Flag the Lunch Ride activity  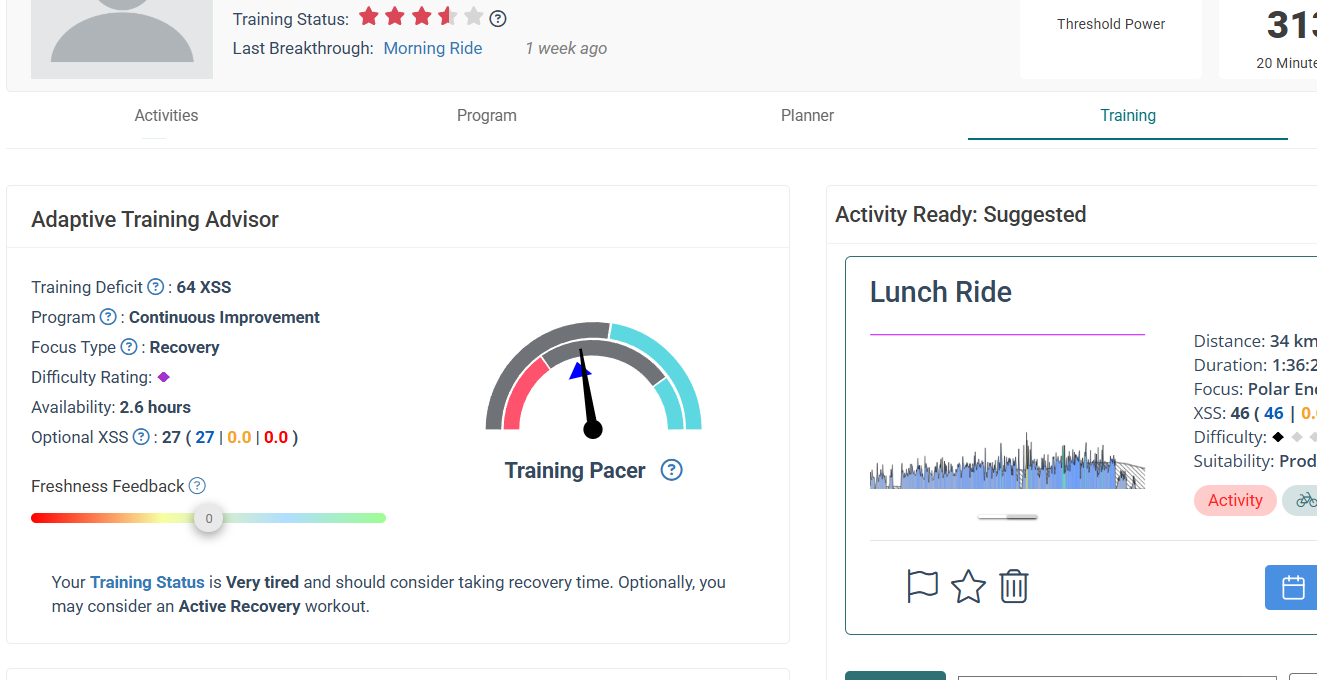tap(922, 586)
